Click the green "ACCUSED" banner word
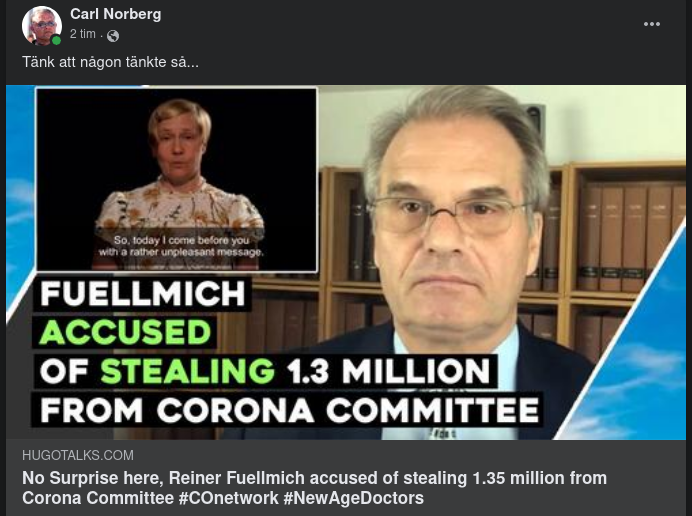 coord(125,333)
